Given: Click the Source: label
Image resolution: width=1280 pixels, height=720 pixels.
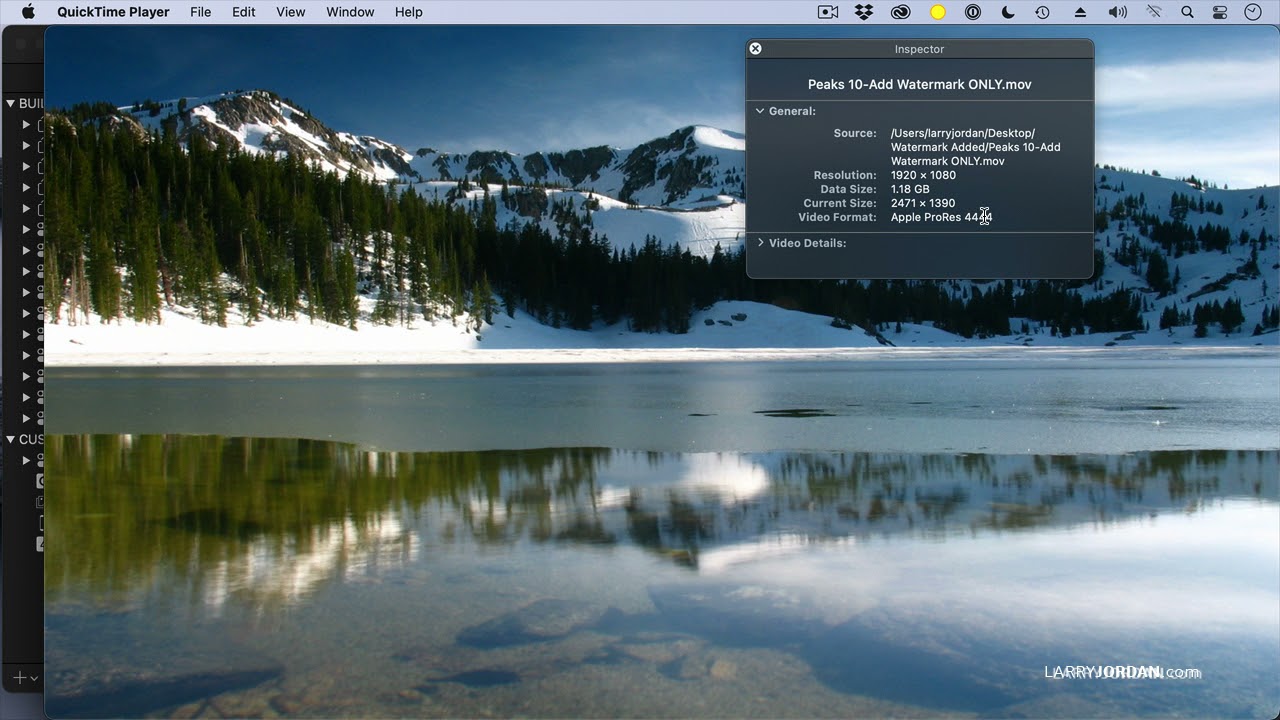Looking at the screenshot, I should (855, 133).
